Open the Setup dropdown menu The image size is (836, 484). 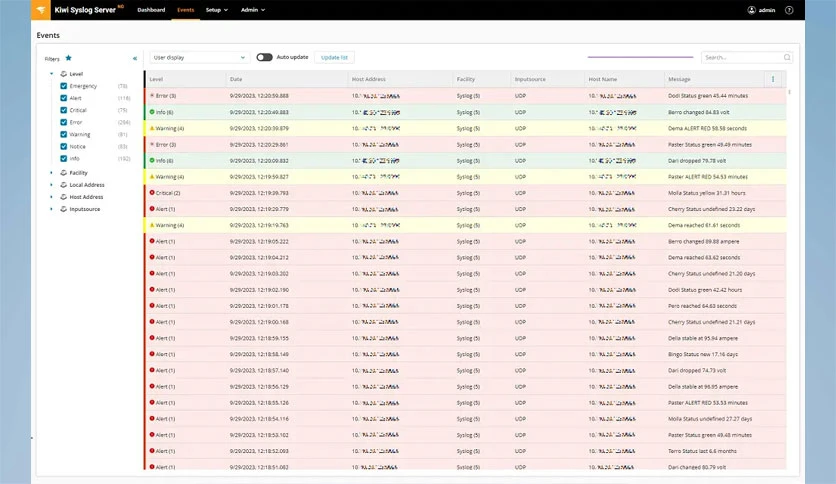pos(216,10)
